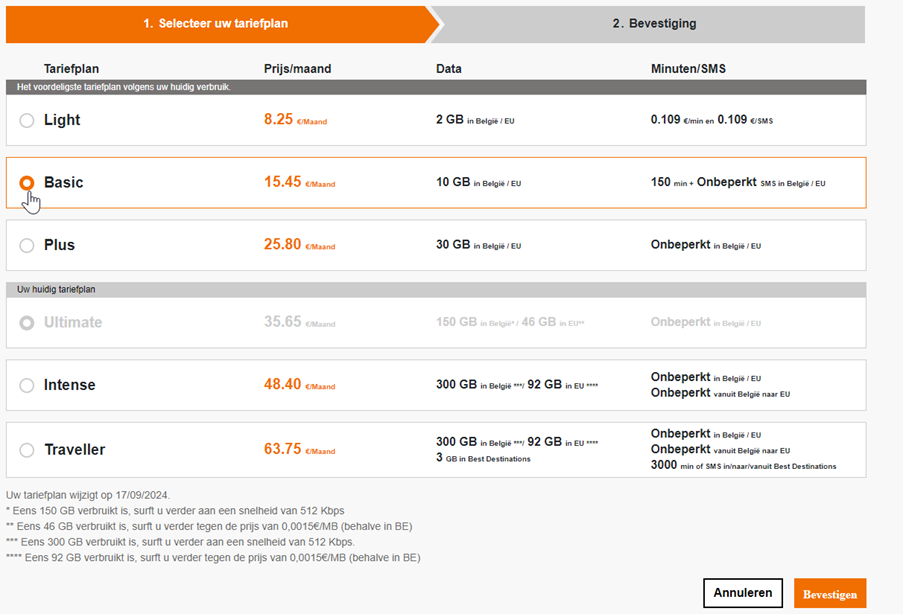Select the Light plan radio button

[x=27, y=120]
